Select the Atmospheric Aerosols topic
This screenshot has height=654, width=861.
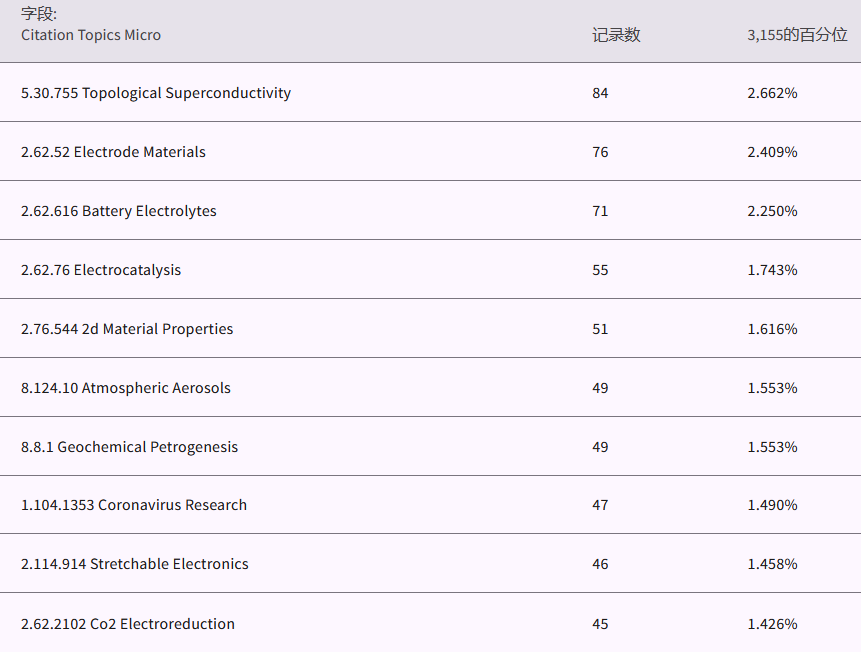pos(125,388)
